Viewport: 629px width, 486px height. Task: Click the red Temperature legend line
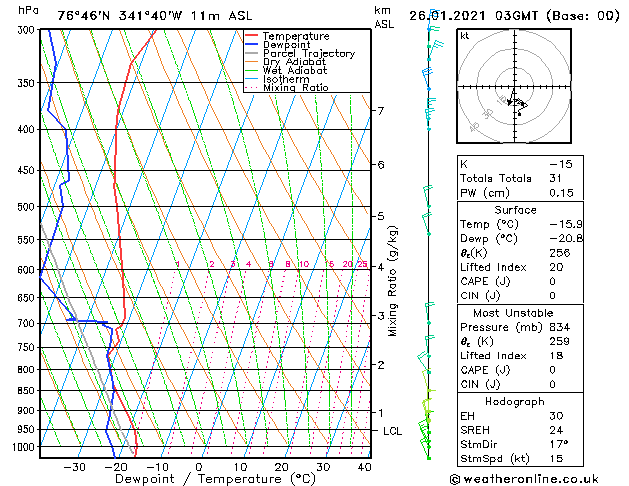click(251, 35)
